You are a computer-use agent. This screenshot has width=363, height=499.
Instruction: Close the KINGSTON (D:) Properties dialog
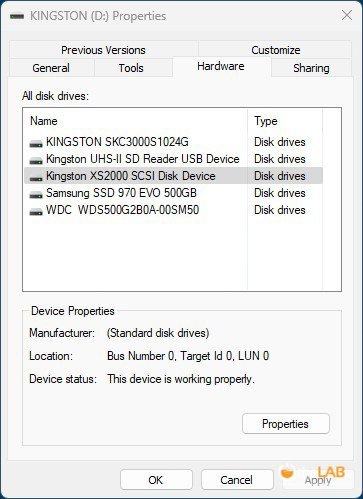click(x=347, y=15)
